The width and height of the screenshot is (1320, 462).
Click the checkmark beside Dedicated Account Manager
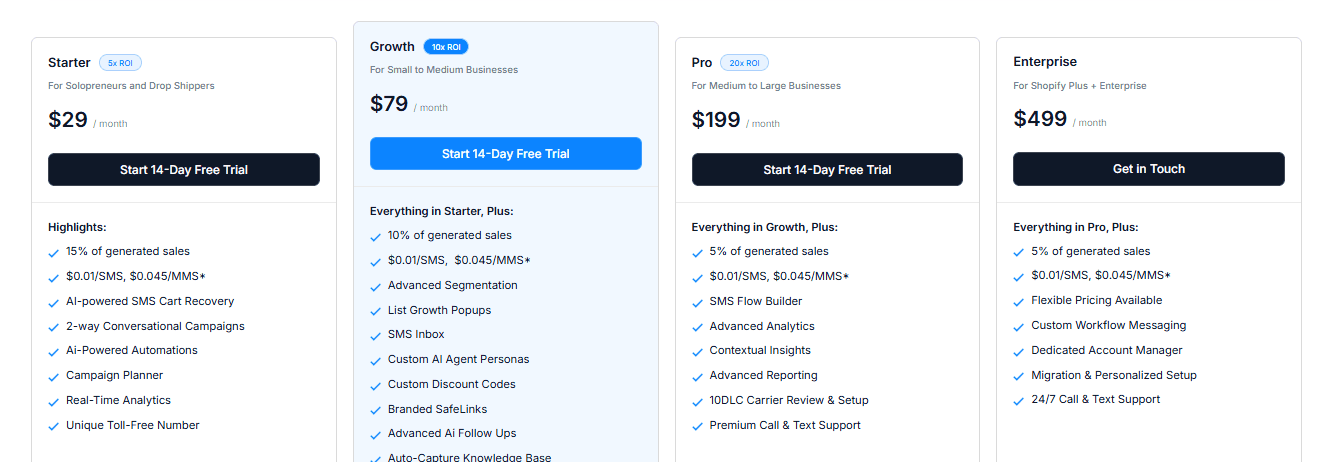(1019, 352)
